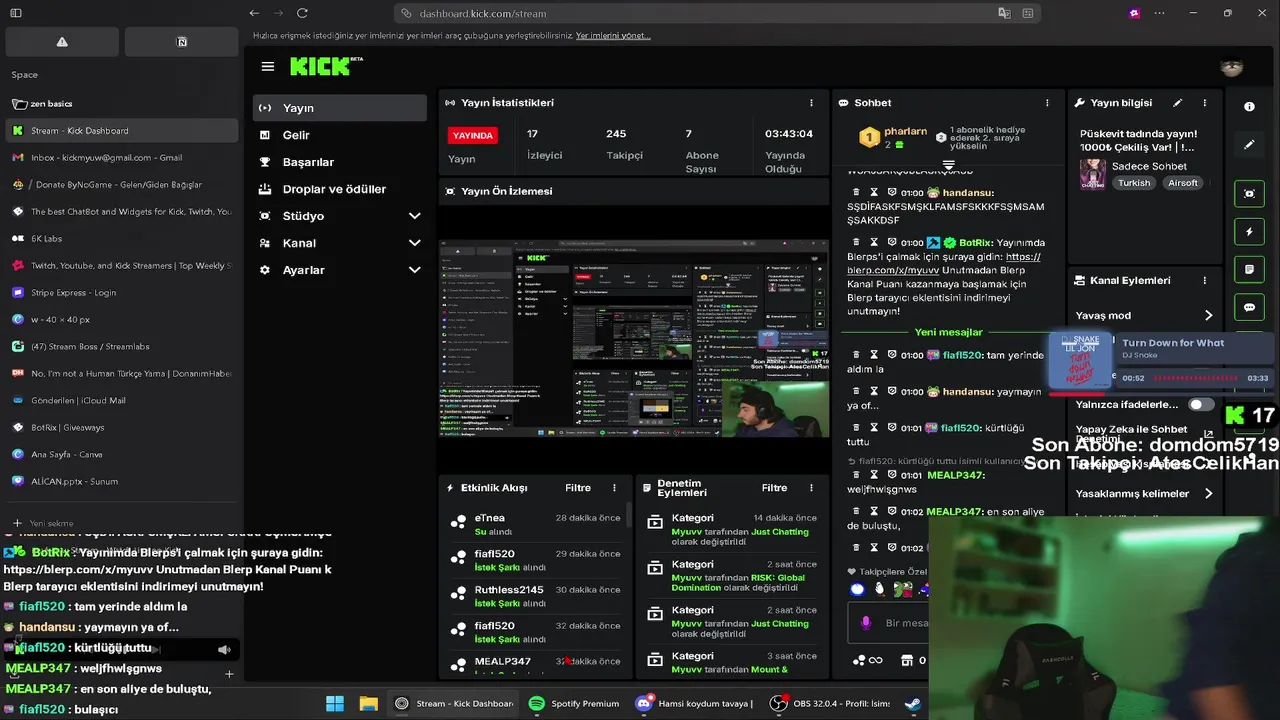Click the info icon in right rail
The image size is (1280, 720).
click(x=1249, y=106)
